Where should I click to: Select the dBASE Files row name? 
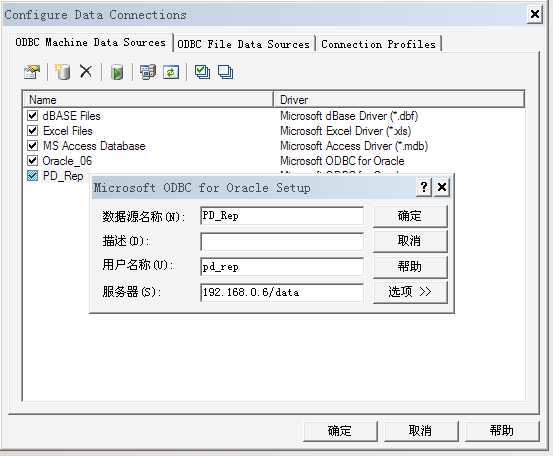[x=72, y=116]
